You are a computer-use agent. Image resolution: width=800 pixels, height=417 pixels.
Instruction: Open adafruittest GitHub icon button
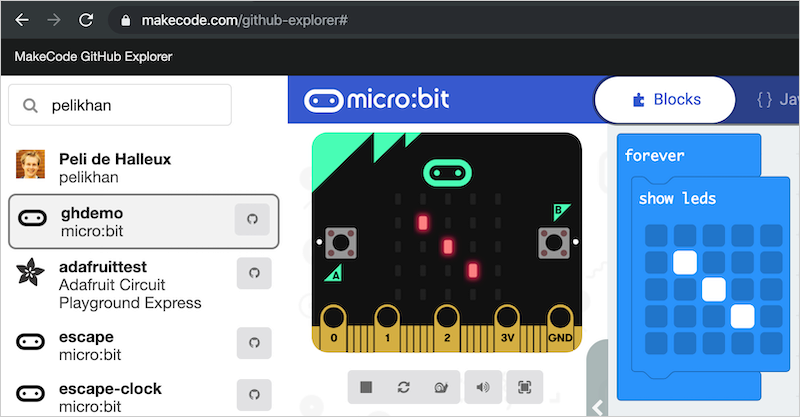pos(254,273)
